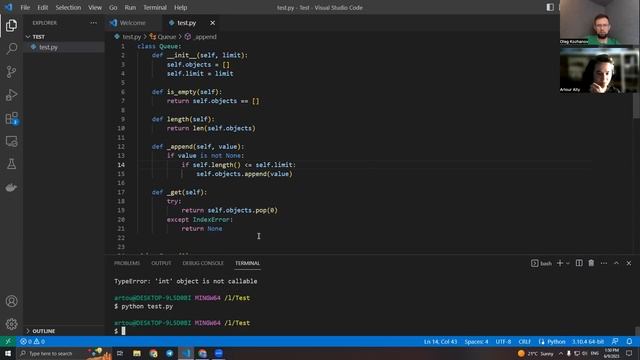The width and height of the screenshot is (640, 360).
Task: Open the Zoom app on the taskbar
Action: [x=219, y=353]
